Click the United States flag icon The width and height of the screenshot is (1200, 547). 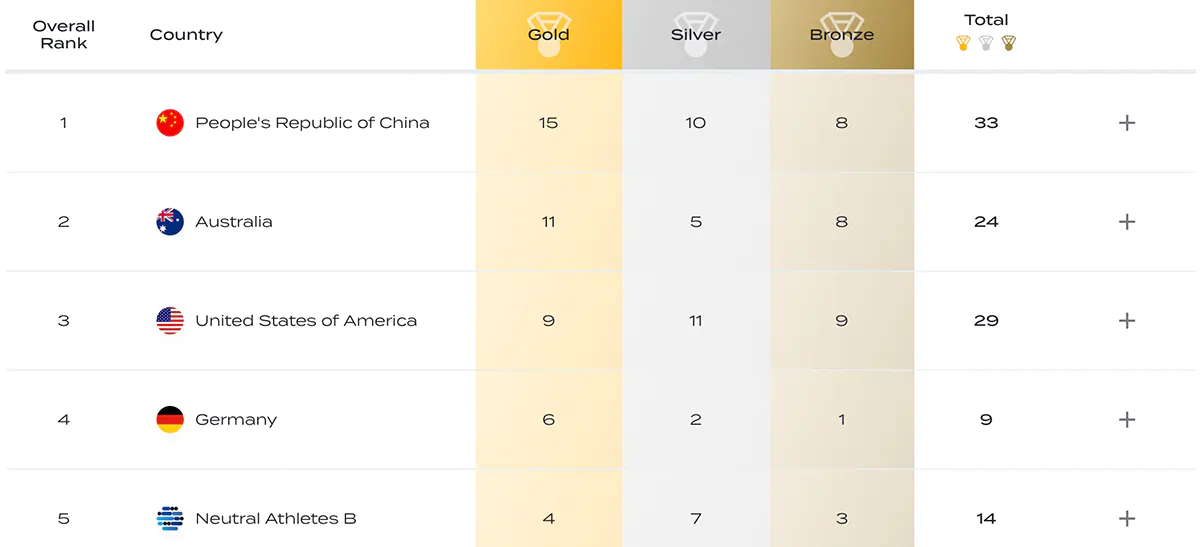(x=170, y=321)
